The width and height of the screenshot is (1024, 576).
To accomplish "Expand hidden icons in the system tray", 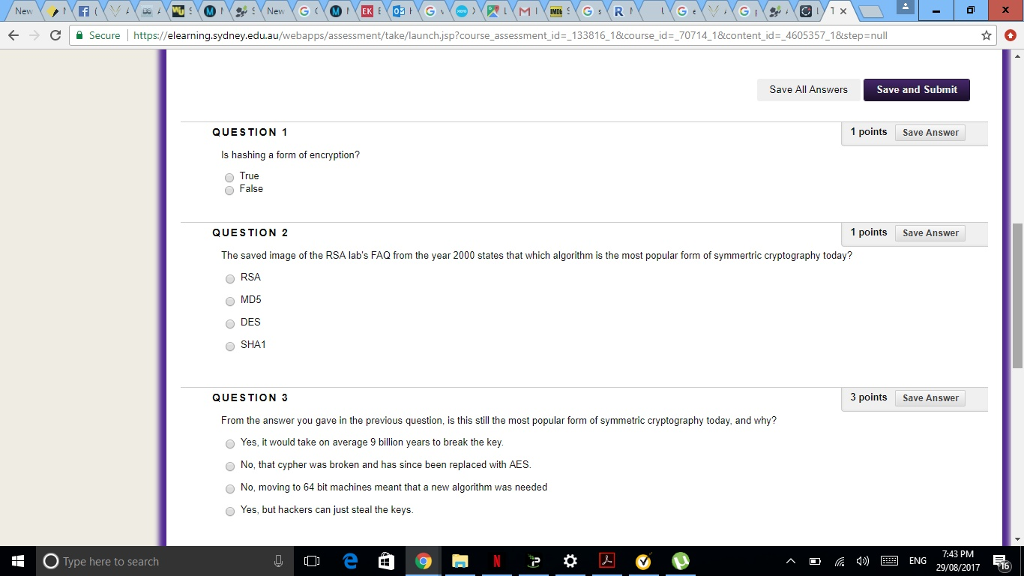I will click(x=789, y=561).
